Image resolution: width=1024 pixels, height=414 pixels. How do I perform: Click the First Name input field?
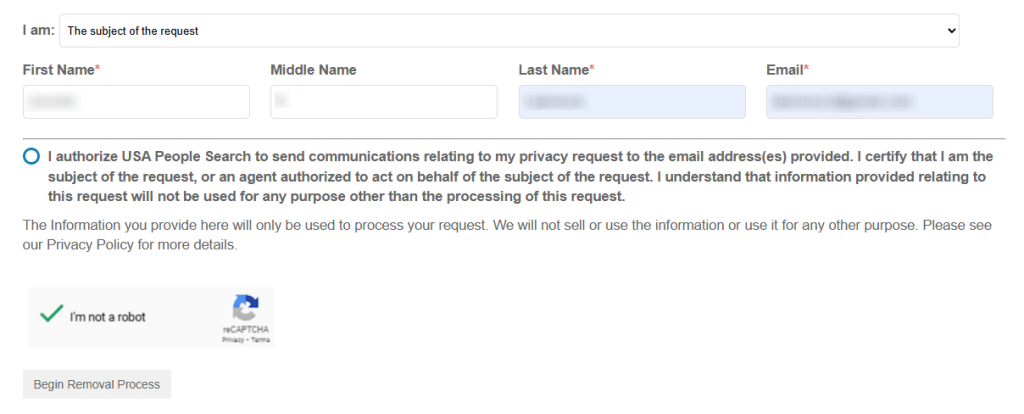pyautogui.click(x=136, y=102)
